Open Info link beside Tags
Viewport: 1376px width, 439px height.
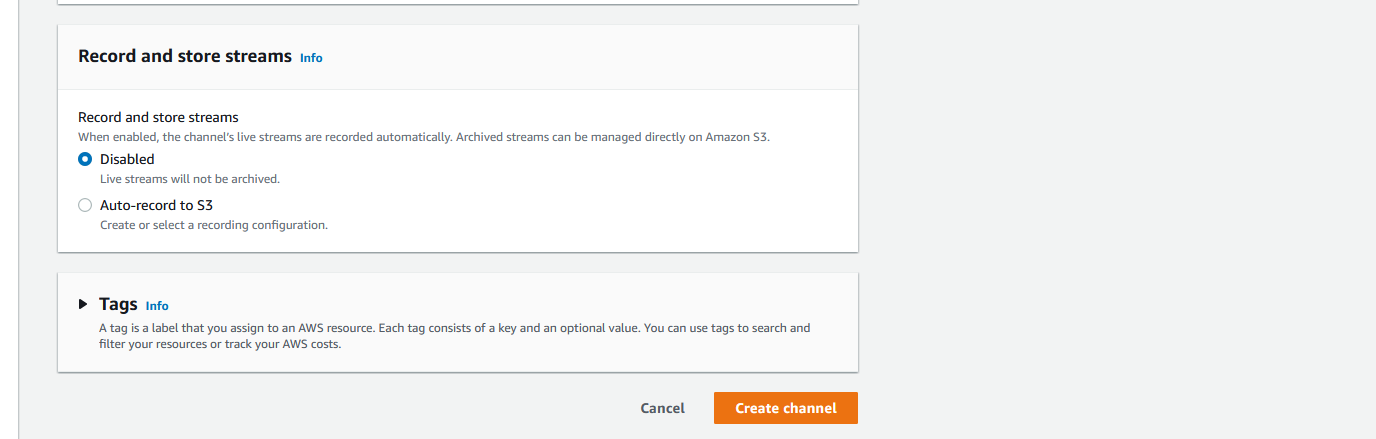coord(157,306)
